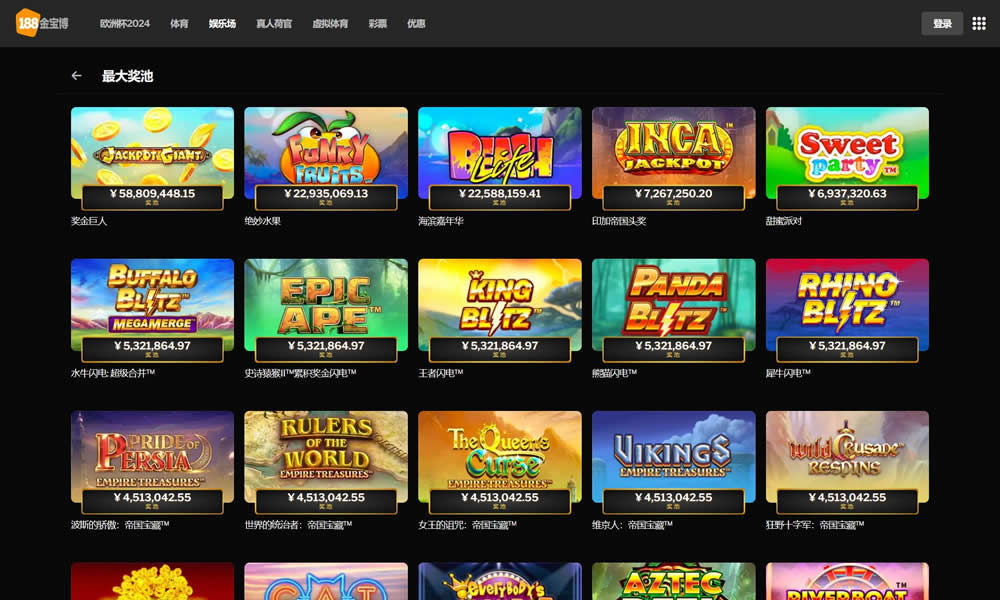Select the 娱乐场 casino tab

223,24
